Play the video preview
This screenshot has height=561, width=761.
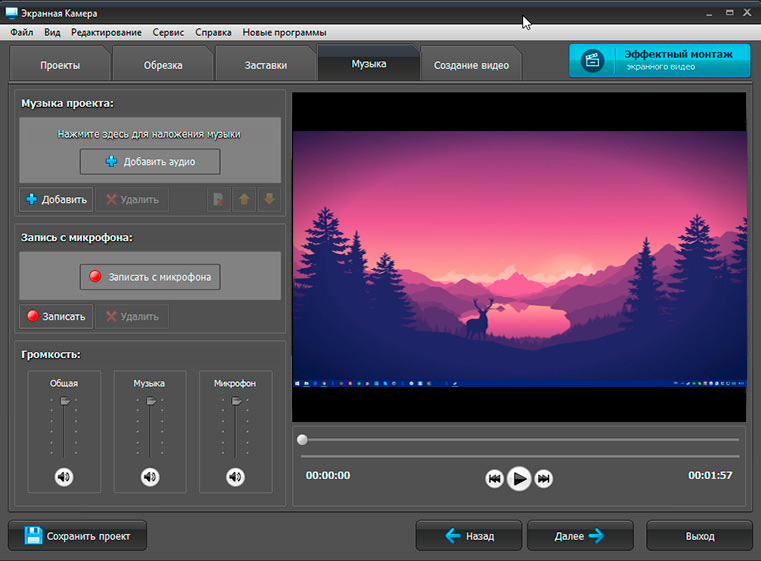pos(519,478)
